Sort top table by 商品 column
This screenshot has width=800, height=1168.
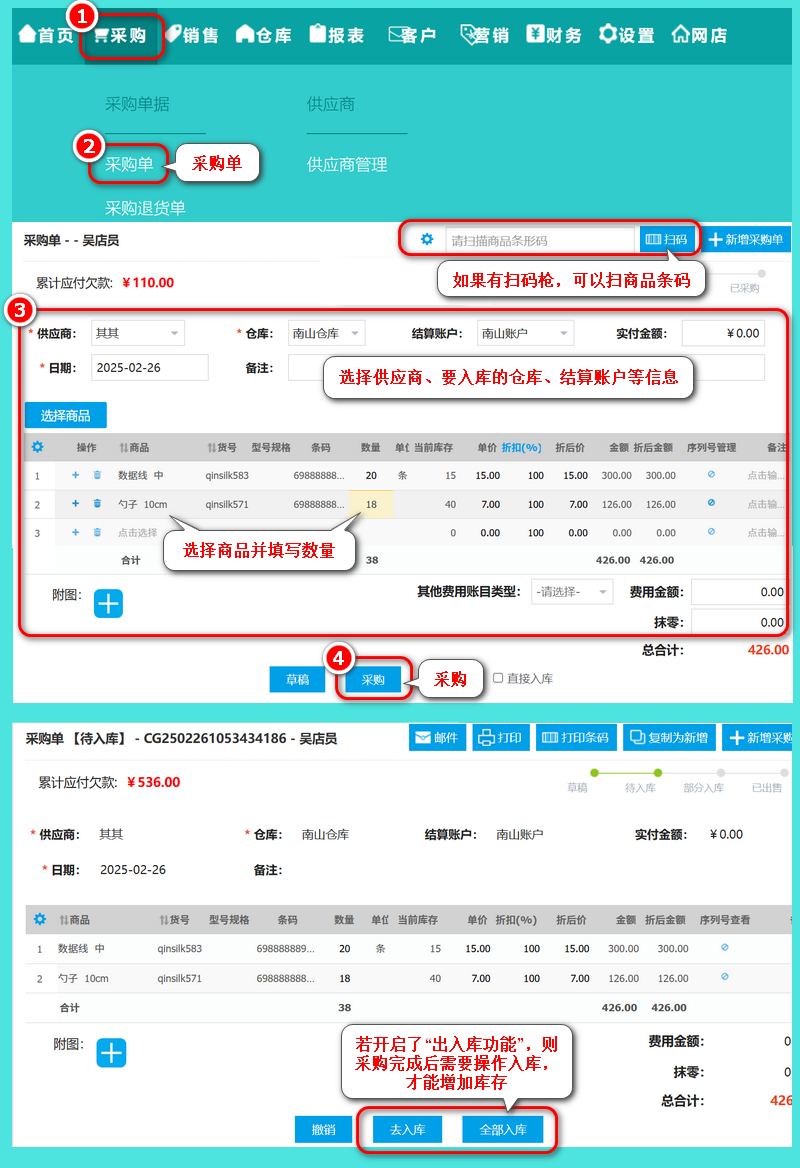click(x=134, y=448)
